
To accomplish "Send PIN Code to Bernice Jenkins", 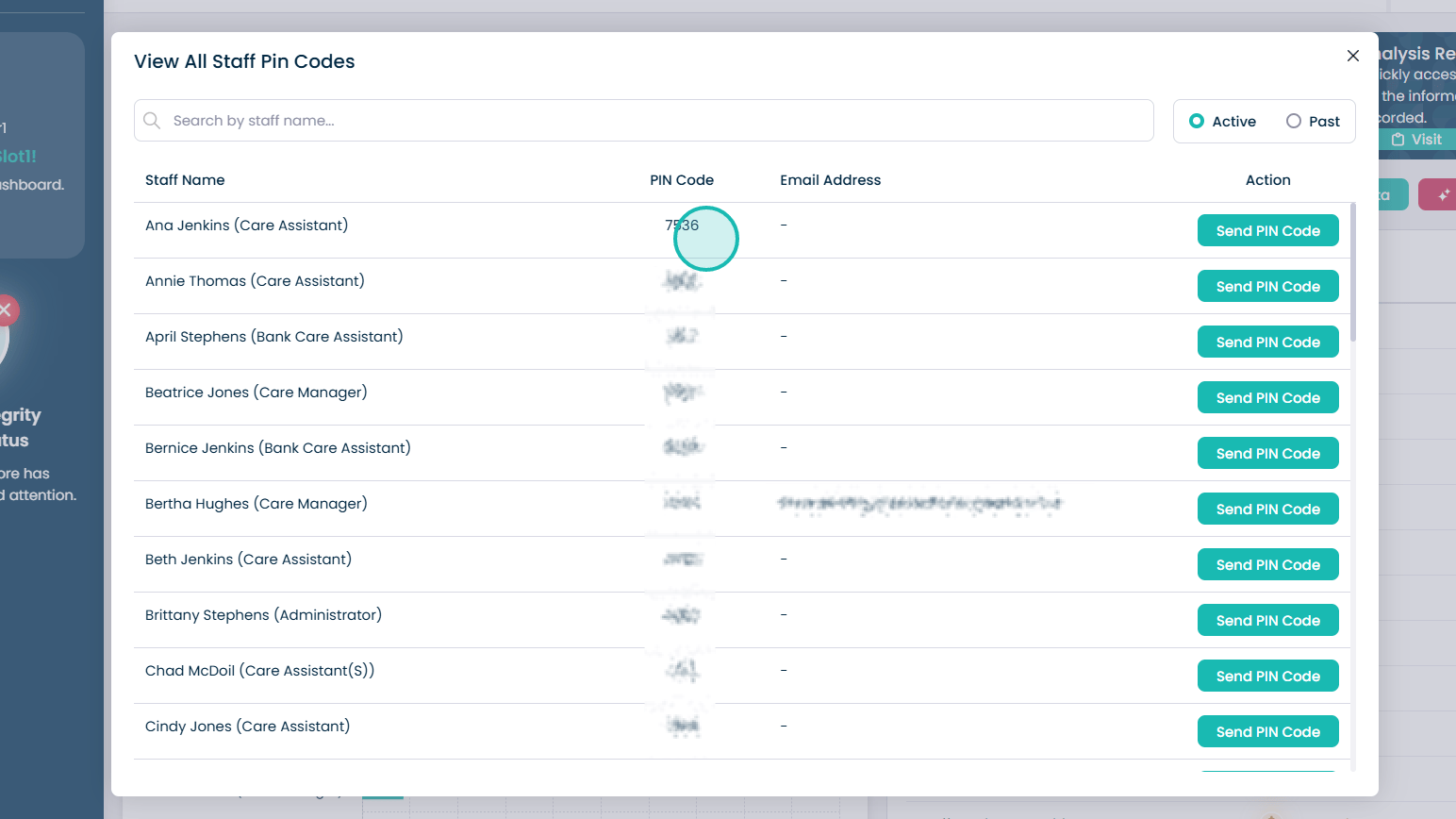I will point(1267,453).
